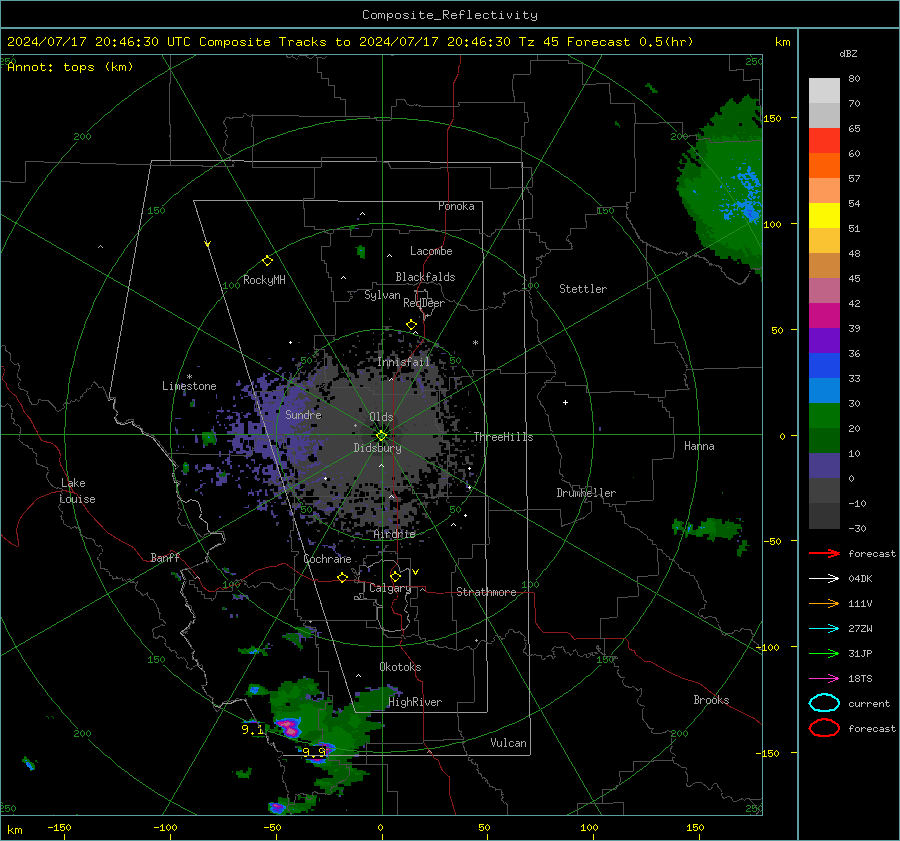Click the light gray 80-70 dBZ swatch
Image resolution: width=900 pixels, height=841 pixels.
824,91
